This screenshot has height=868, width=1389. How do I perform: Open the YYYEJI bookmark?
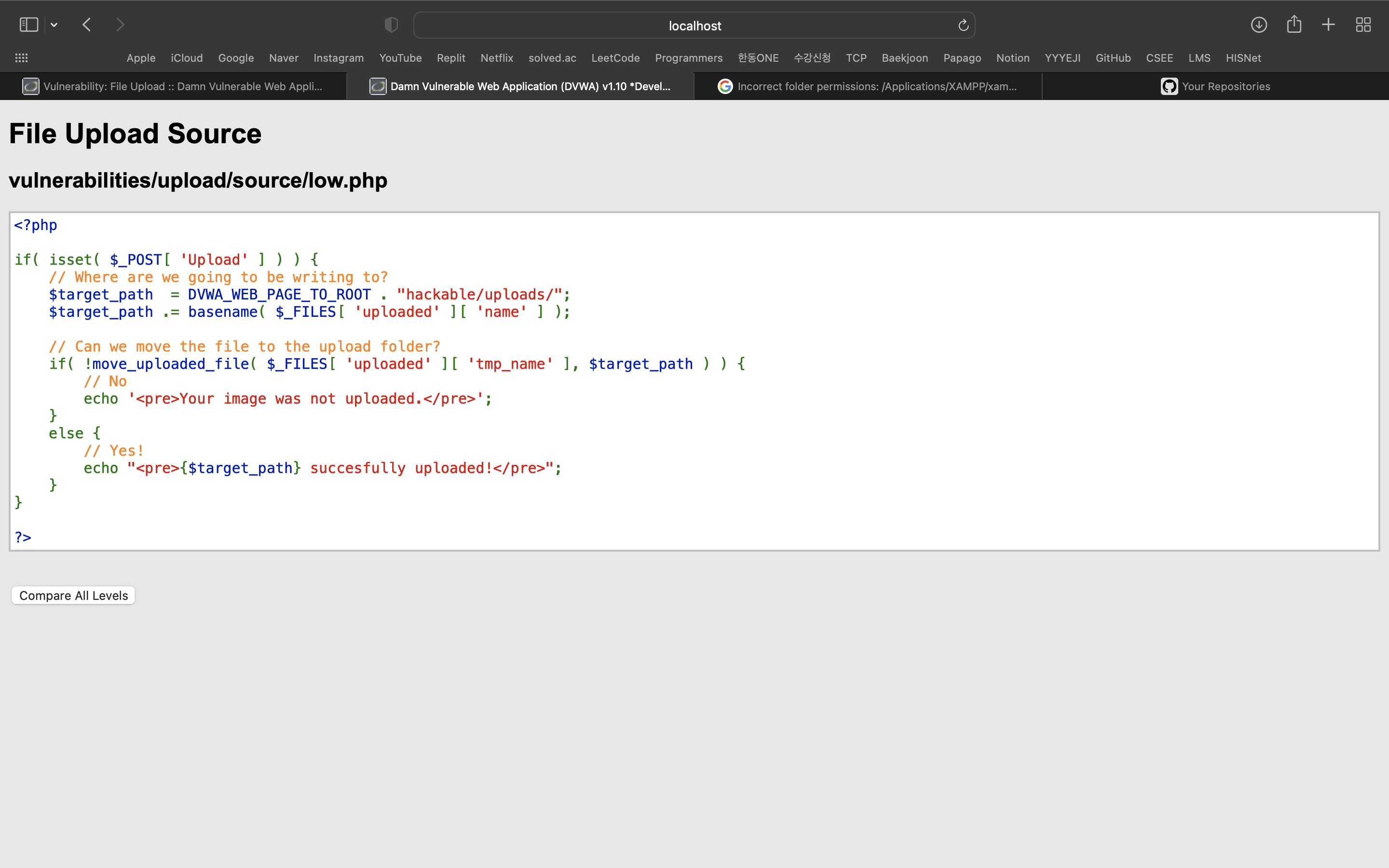click(x=1062, y=58)
